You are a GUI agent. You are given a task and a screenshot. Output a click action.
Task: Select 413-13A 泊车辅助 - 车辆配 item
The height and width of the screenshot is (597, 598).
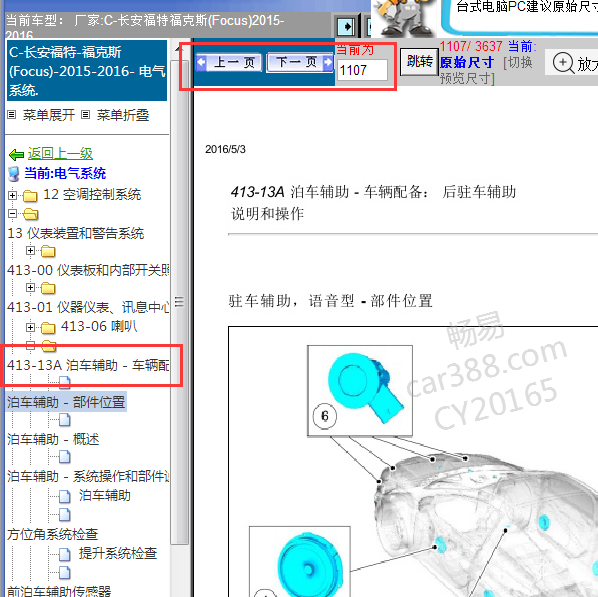(x=88, y=365)
